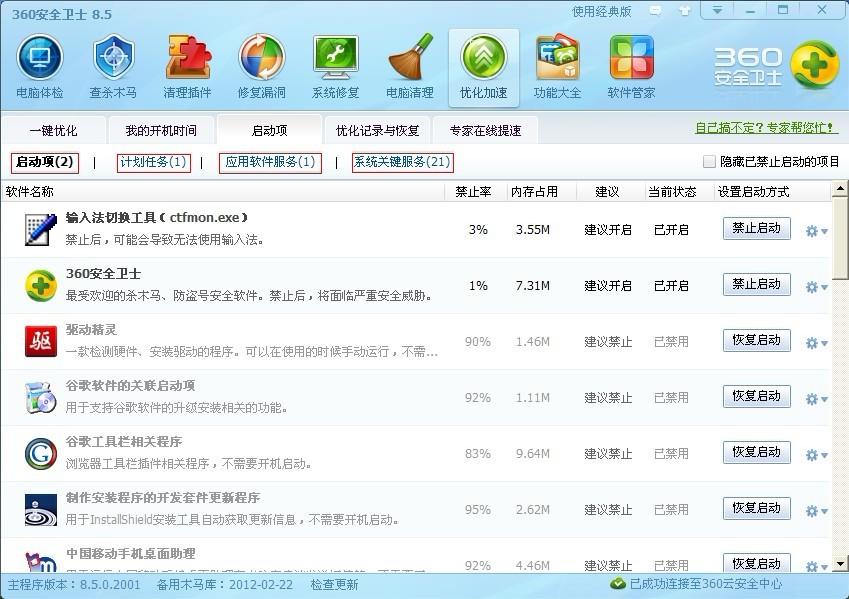Open gear dropdown for InstallShield update row
The image size is (849, 599).
[x=817, y=511]
